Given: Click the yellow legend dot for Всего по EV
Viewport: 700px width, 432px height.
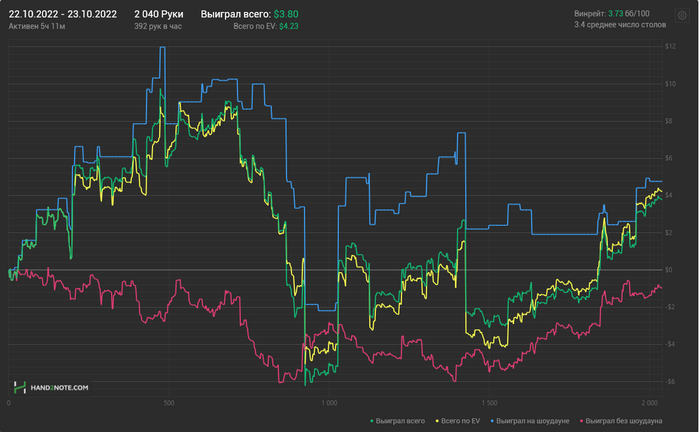Looking at the screenshot, I should [x=435, y=421].
